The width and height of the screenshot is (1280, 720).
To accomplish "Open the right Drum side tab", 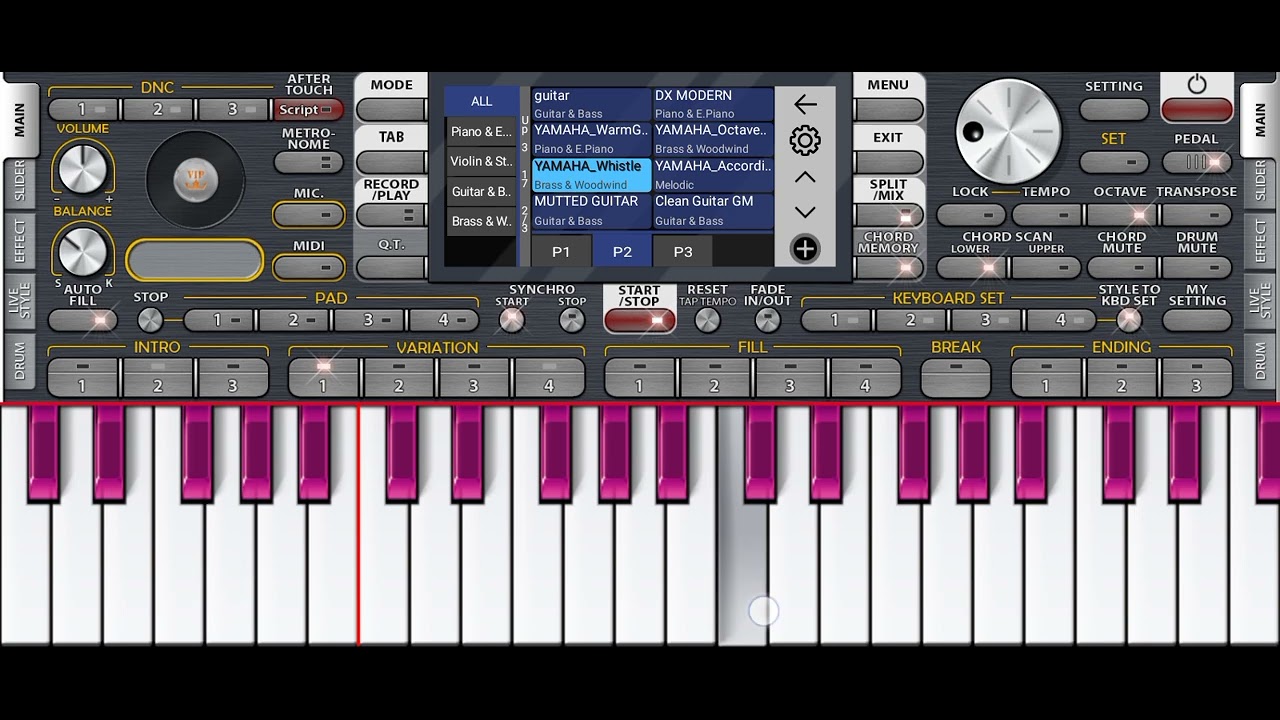I will [1259, 363].
